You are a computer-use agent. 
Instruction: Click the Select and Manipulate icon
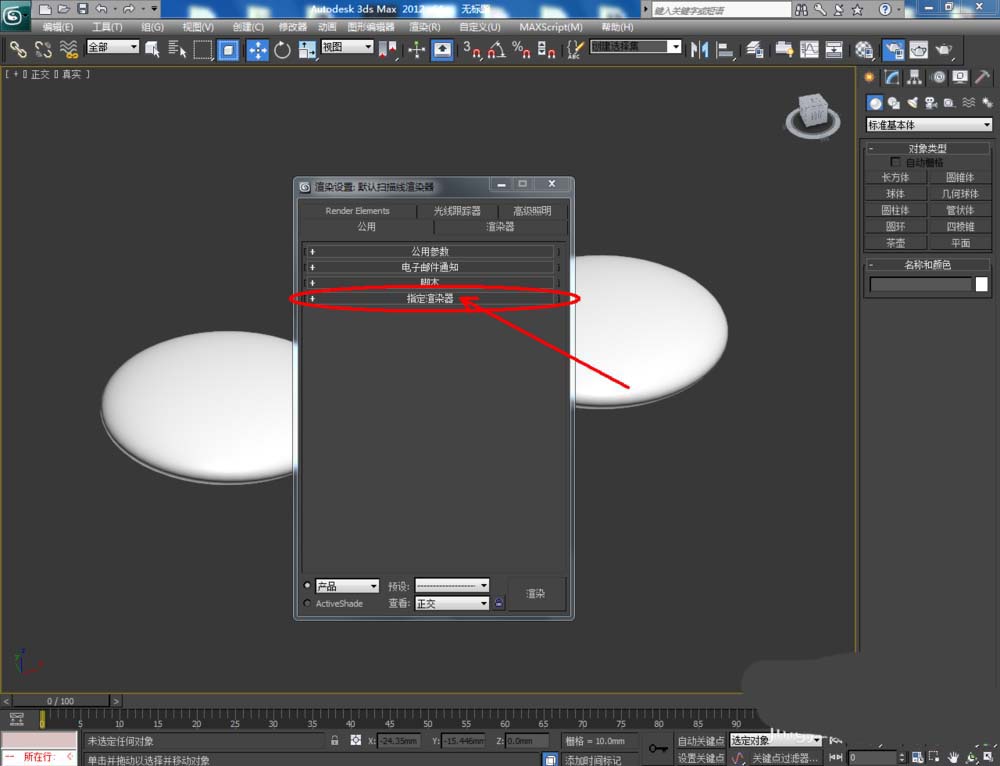tap(416, 50)
